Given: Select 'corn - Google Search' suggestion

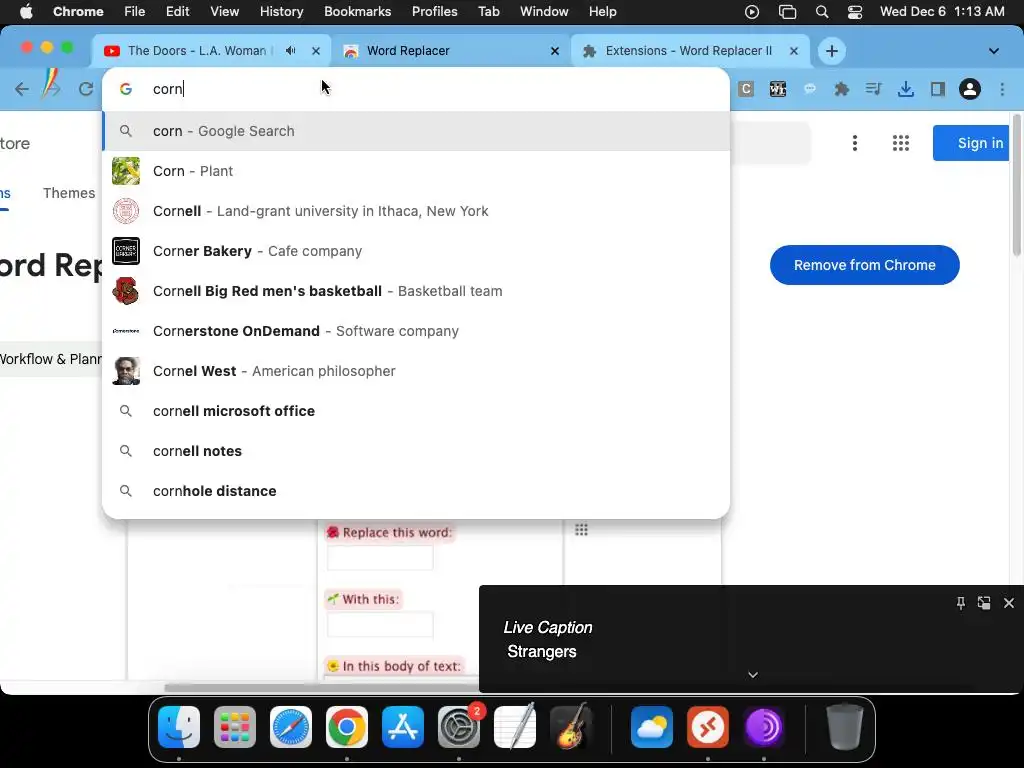Looking at the screenshot, I should (416, 131).
